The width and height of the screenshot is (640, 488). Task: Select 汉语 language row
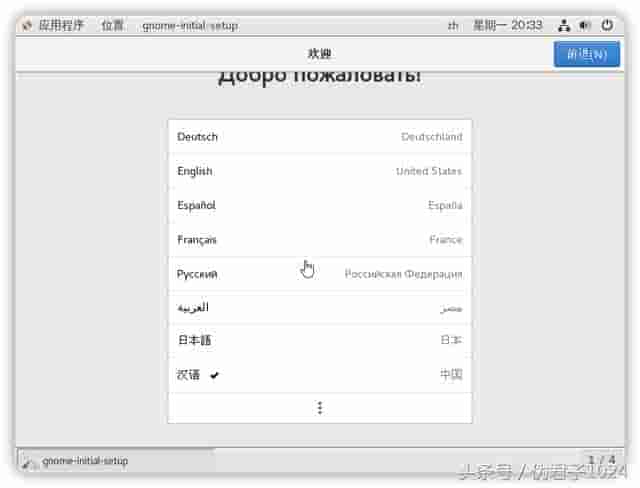pos(320,374)
